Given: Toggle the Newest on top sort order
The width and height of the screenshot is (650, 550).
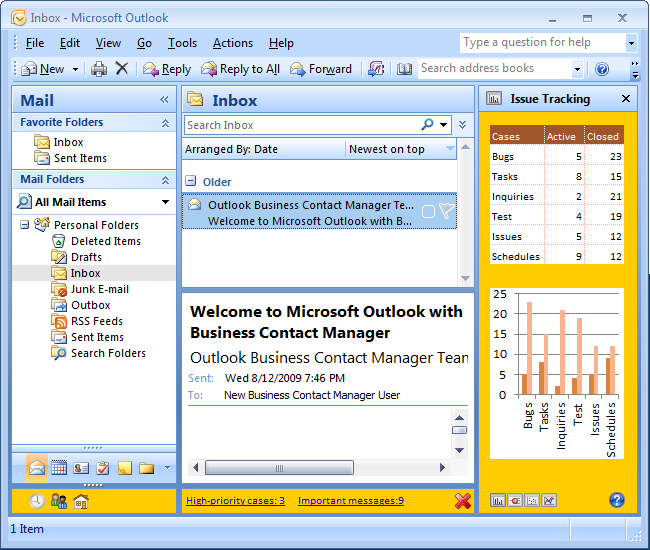Looking at the screenshot, I should (401, 149).
